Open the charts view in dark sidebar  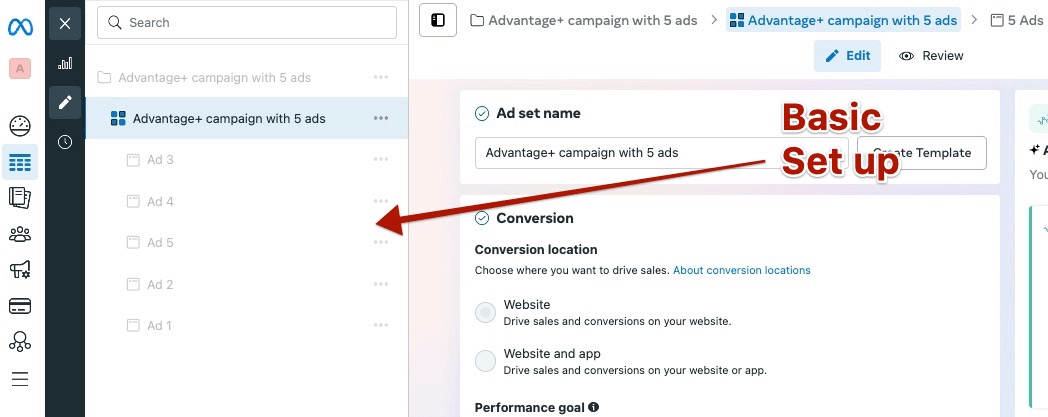[65, 63]
